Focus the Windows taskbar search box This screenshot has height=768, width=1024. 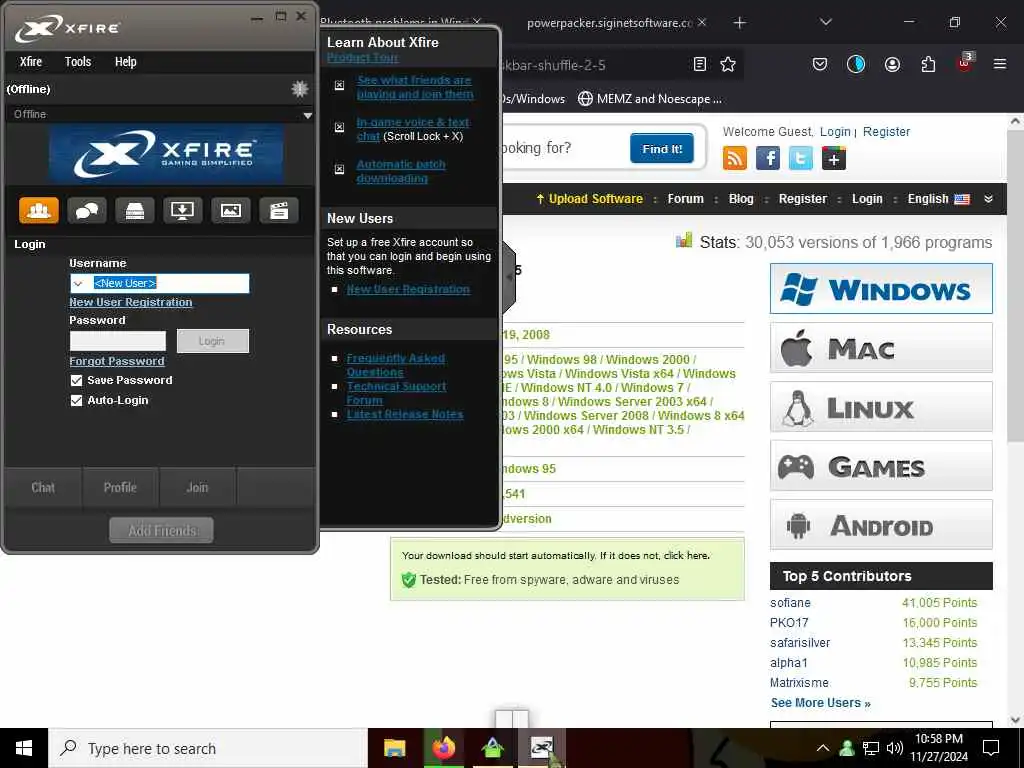(208, 748)
